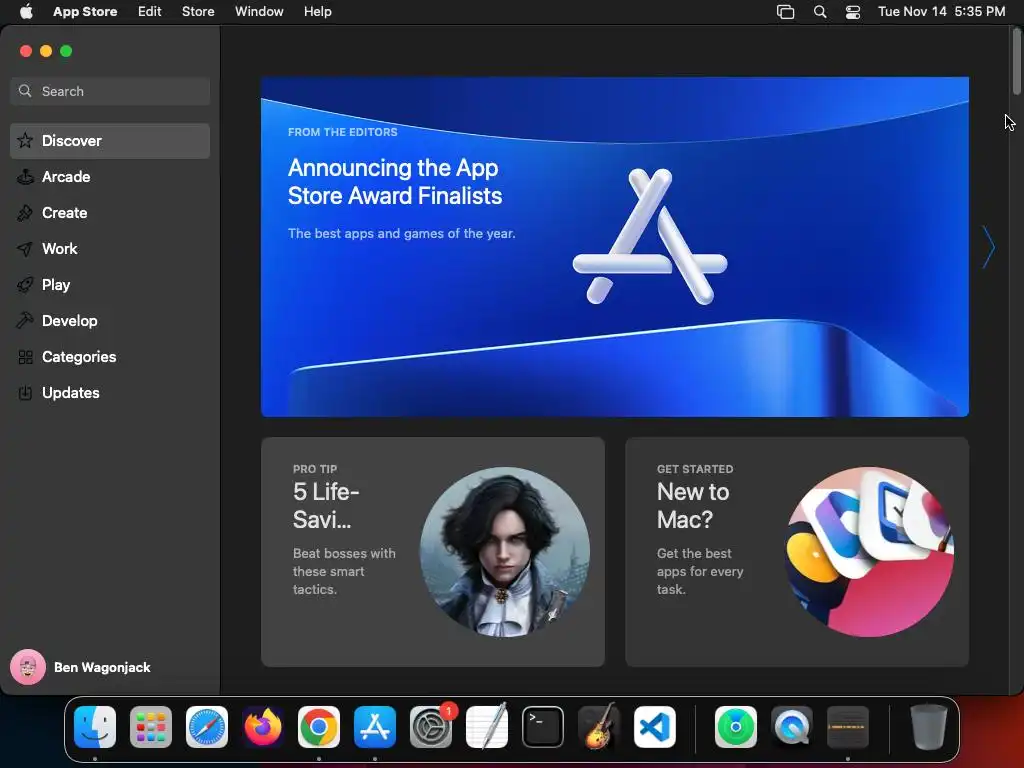This screenshot has width=1024, height=768.
Task: Open Find My from the Dock
Action: tap(736, 727)
